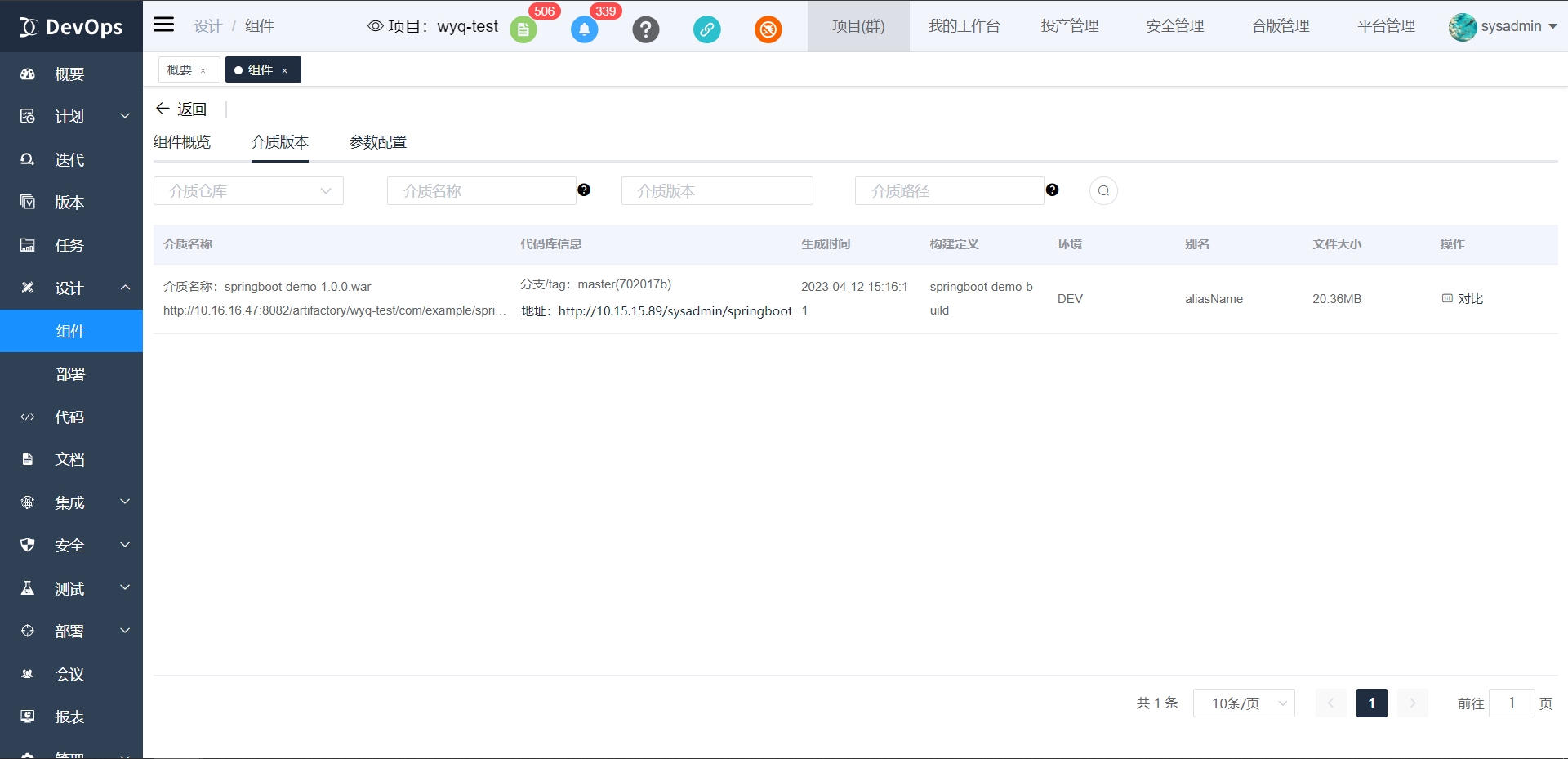Click the 对比 compare action
The height and width of the screenshot is (759, 1568).
1463,299
